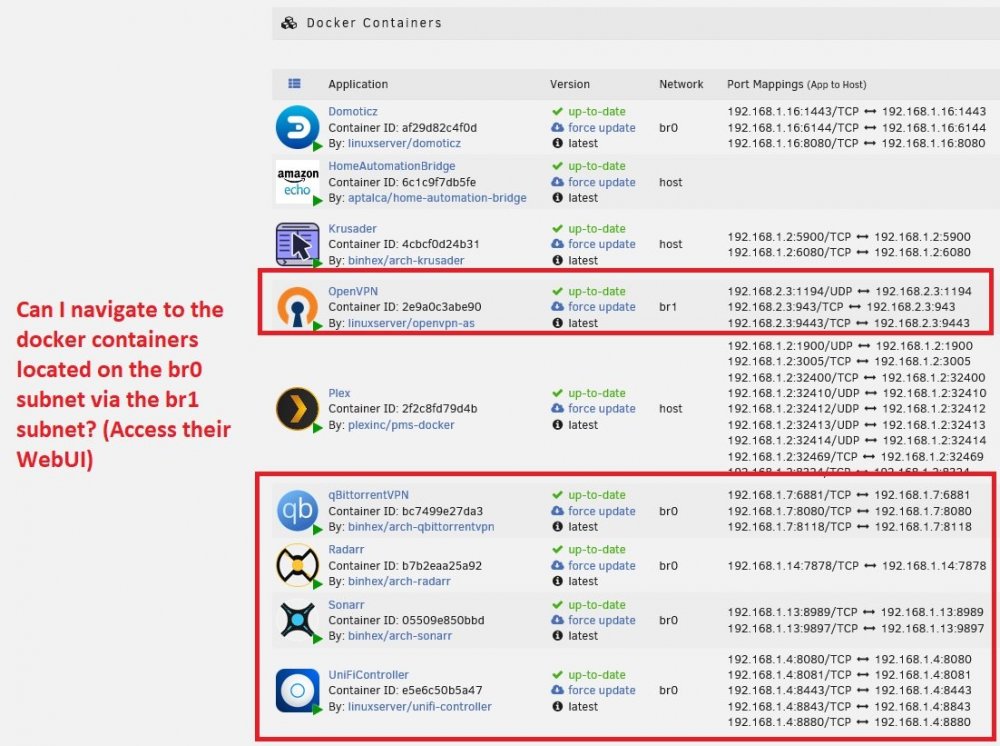The image size is (1000, 746).
Task: Open the Plex application link
Action: [339, 393]
